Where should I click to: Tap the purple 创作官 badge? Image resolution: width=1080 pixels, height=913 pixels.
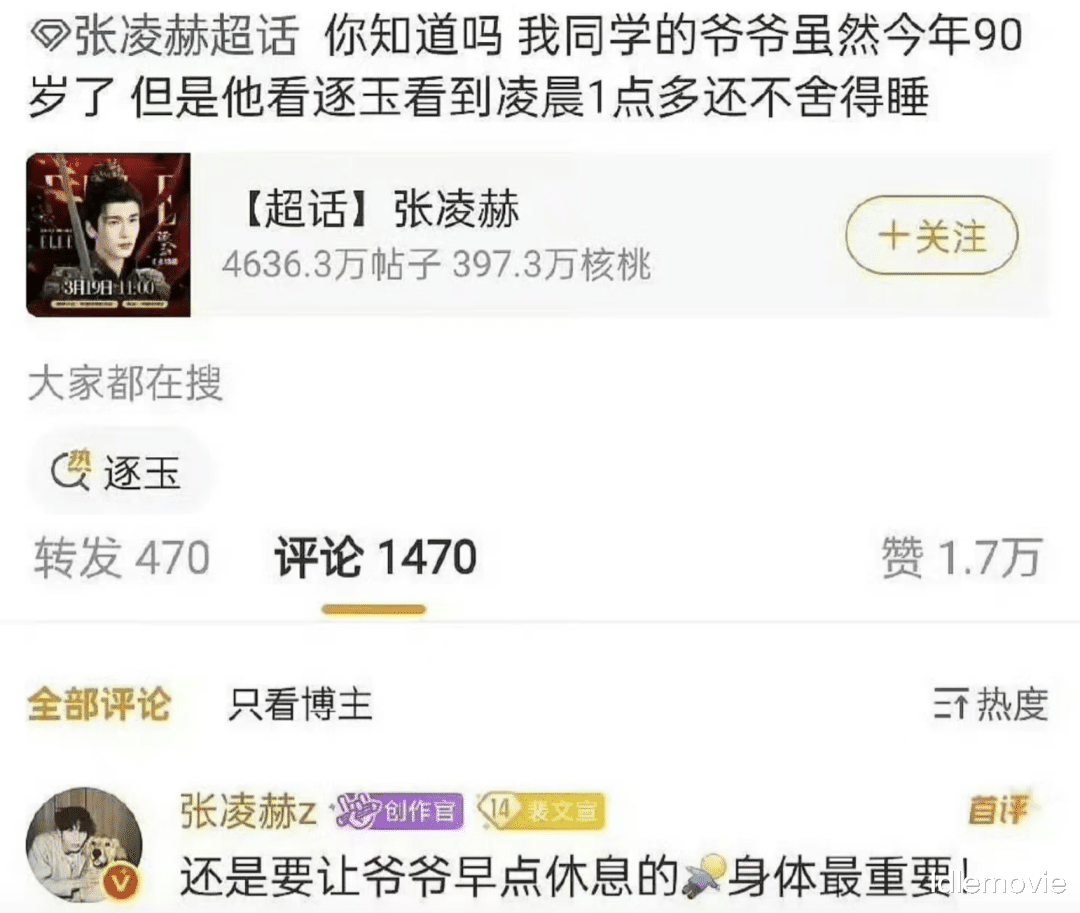pos(399,812)
